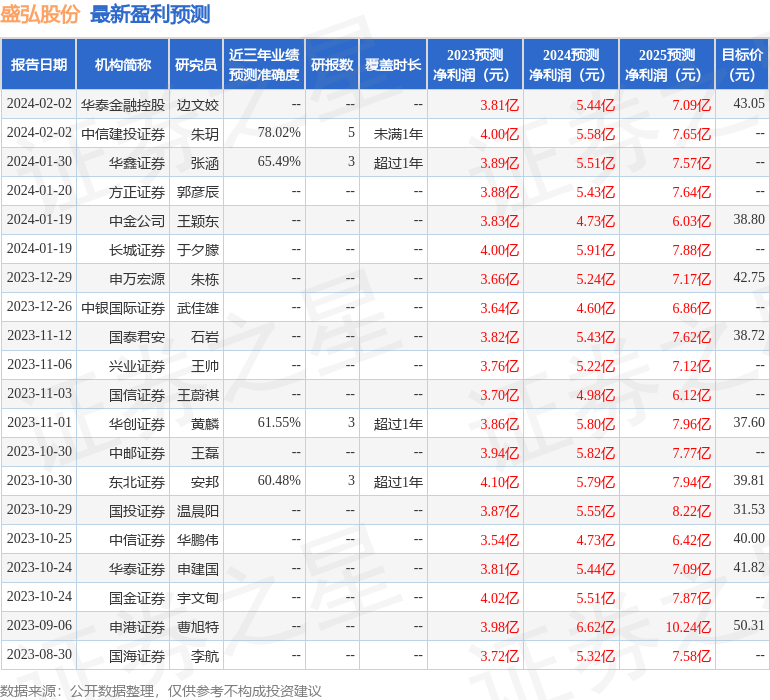Click the 最新盈利预测 heading
Image resolution: width=770 pixels, height=700 pixels.
pyautogui.click(x=150, y=14)
